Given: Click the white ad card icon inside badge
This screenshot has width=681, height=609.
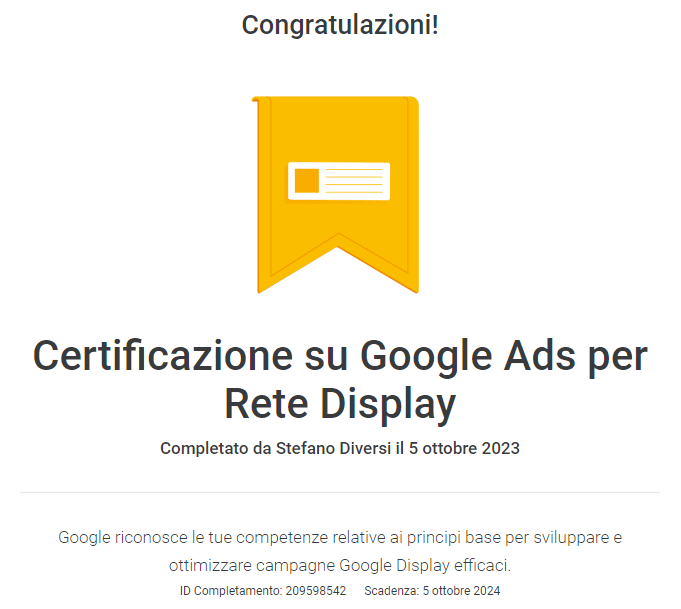Looking at the screenshot, I should point(339,181).
